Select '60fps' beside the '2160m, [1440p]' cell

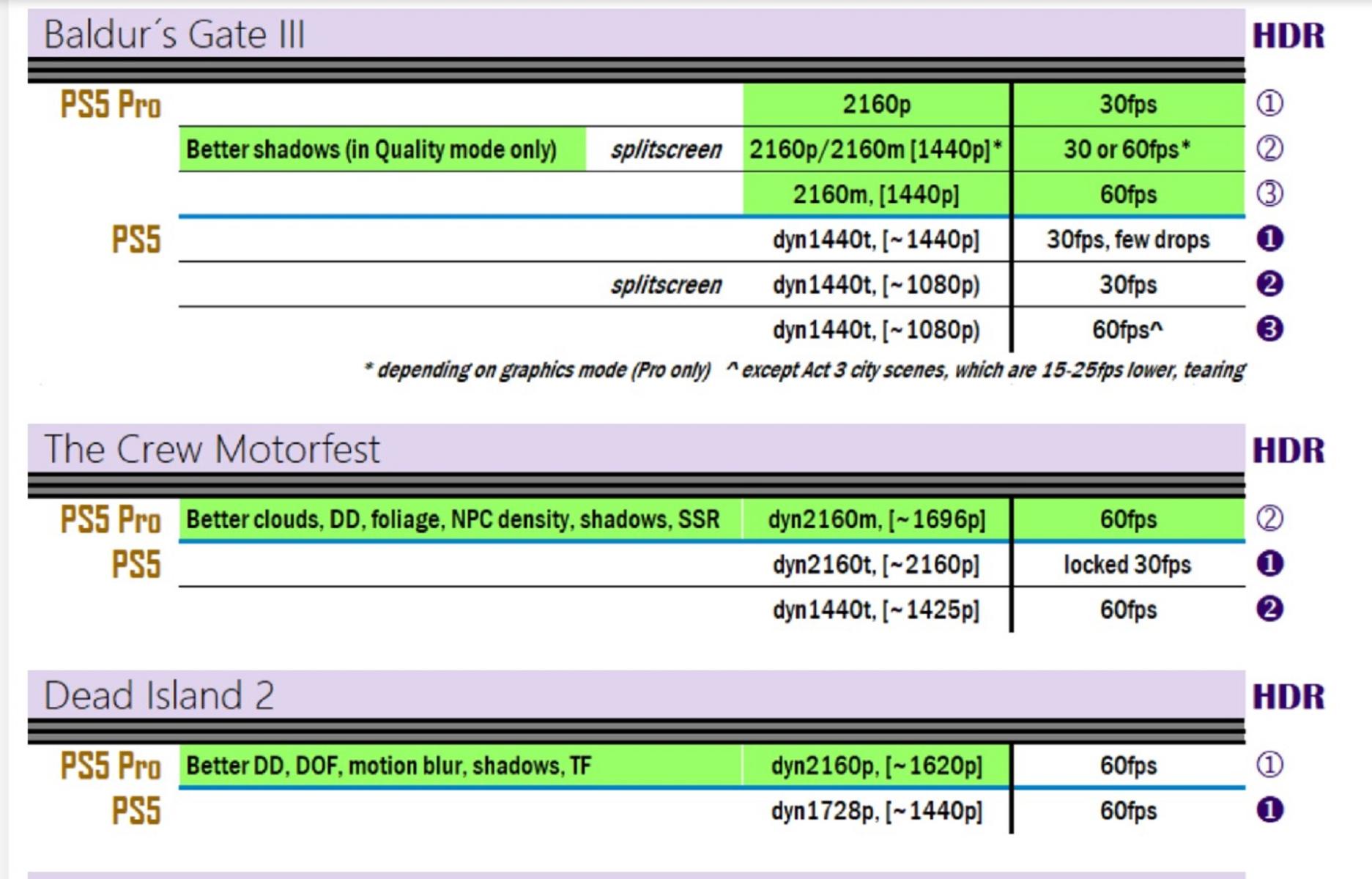click(1128, 195)
